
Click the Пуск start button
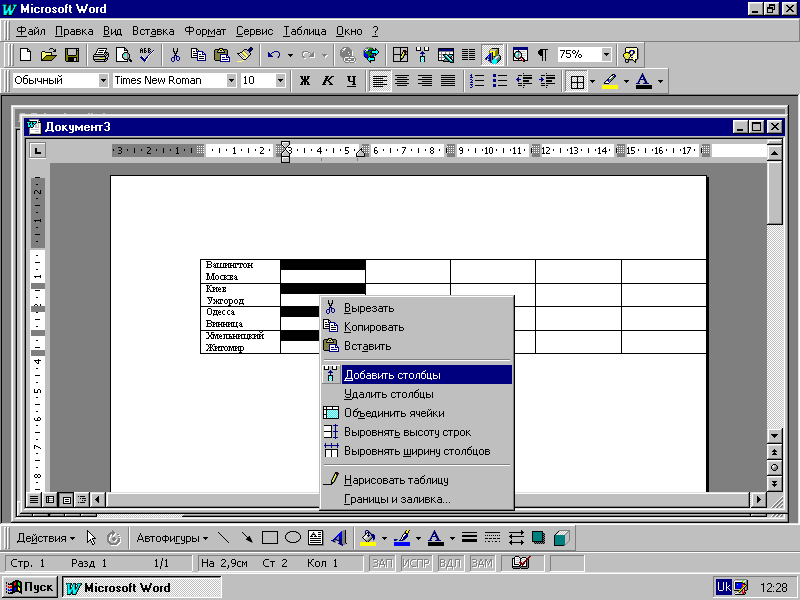coord(30,587)
